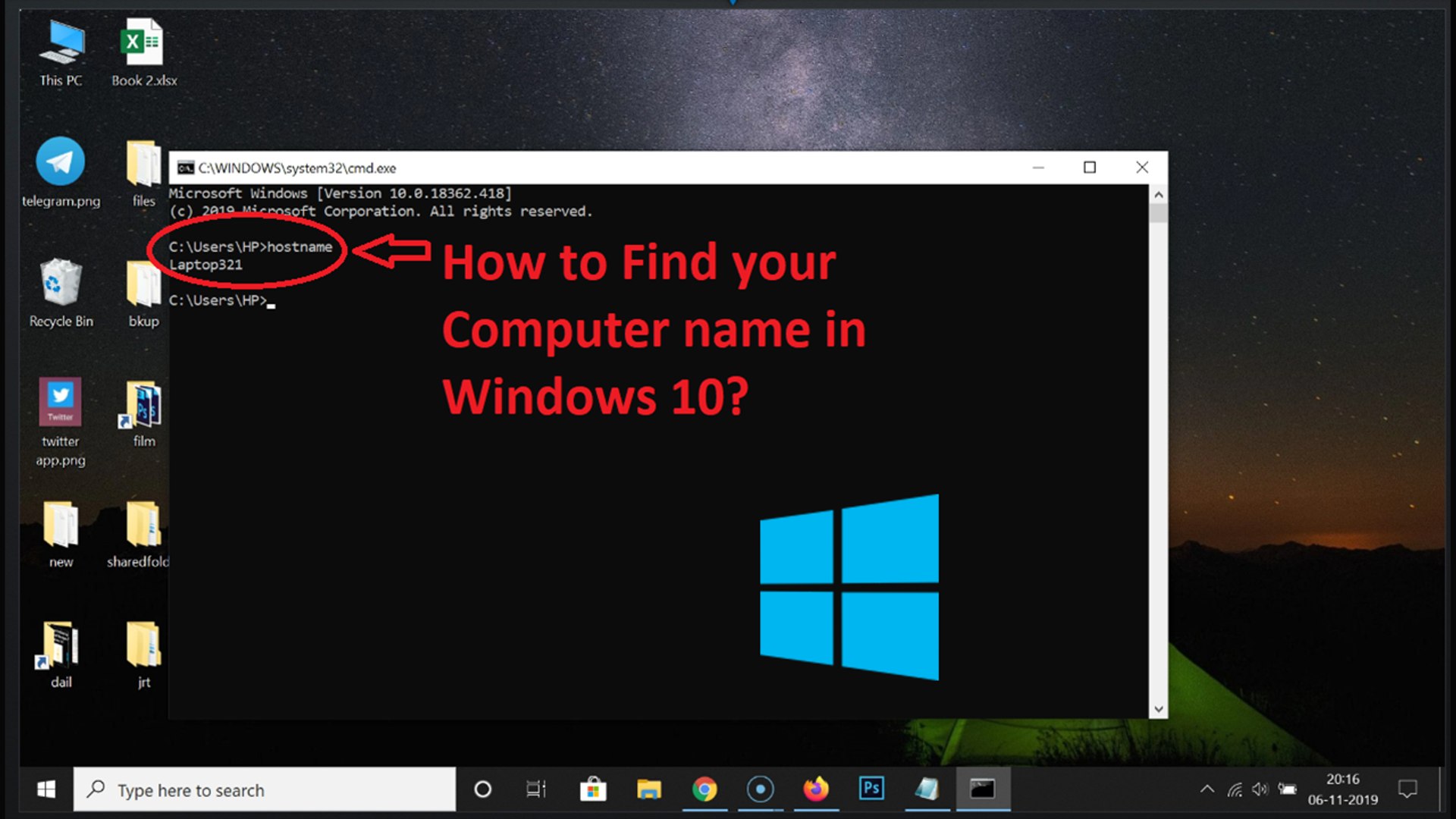Open Photoshop from the taskbar
The width and height of the screenshot is (1456, 819).
point(871,789)
